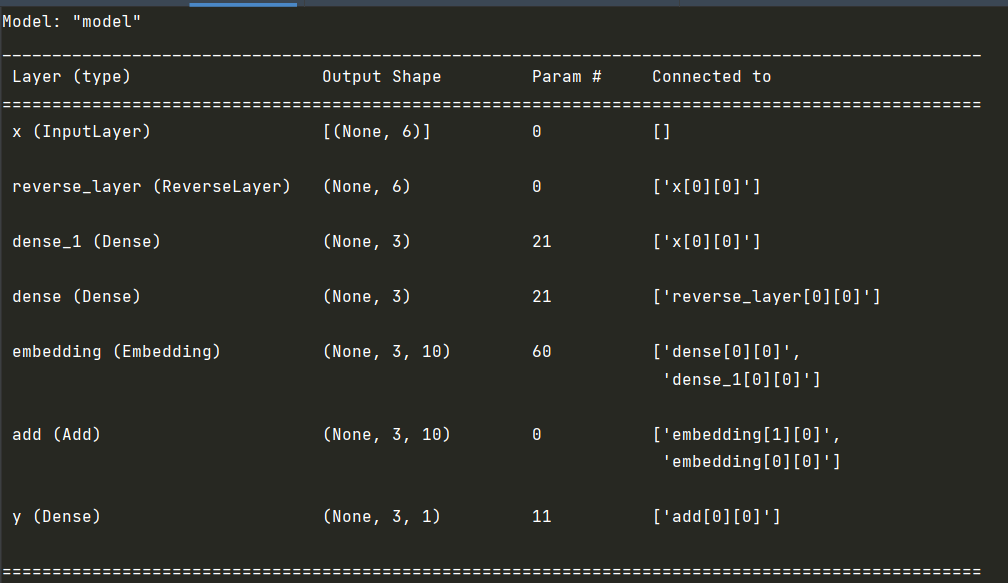Viewport: 1008px width, 583px height.
Task: Click the 'add (Add)' layer name
Action: (56, 435)
